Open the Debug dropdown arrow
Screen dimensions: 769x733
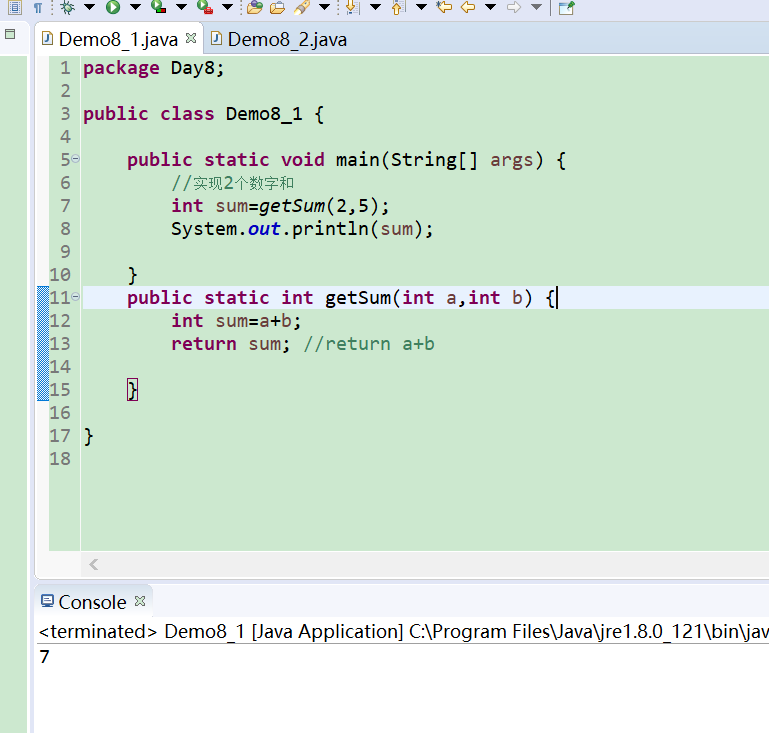[89, 7]
